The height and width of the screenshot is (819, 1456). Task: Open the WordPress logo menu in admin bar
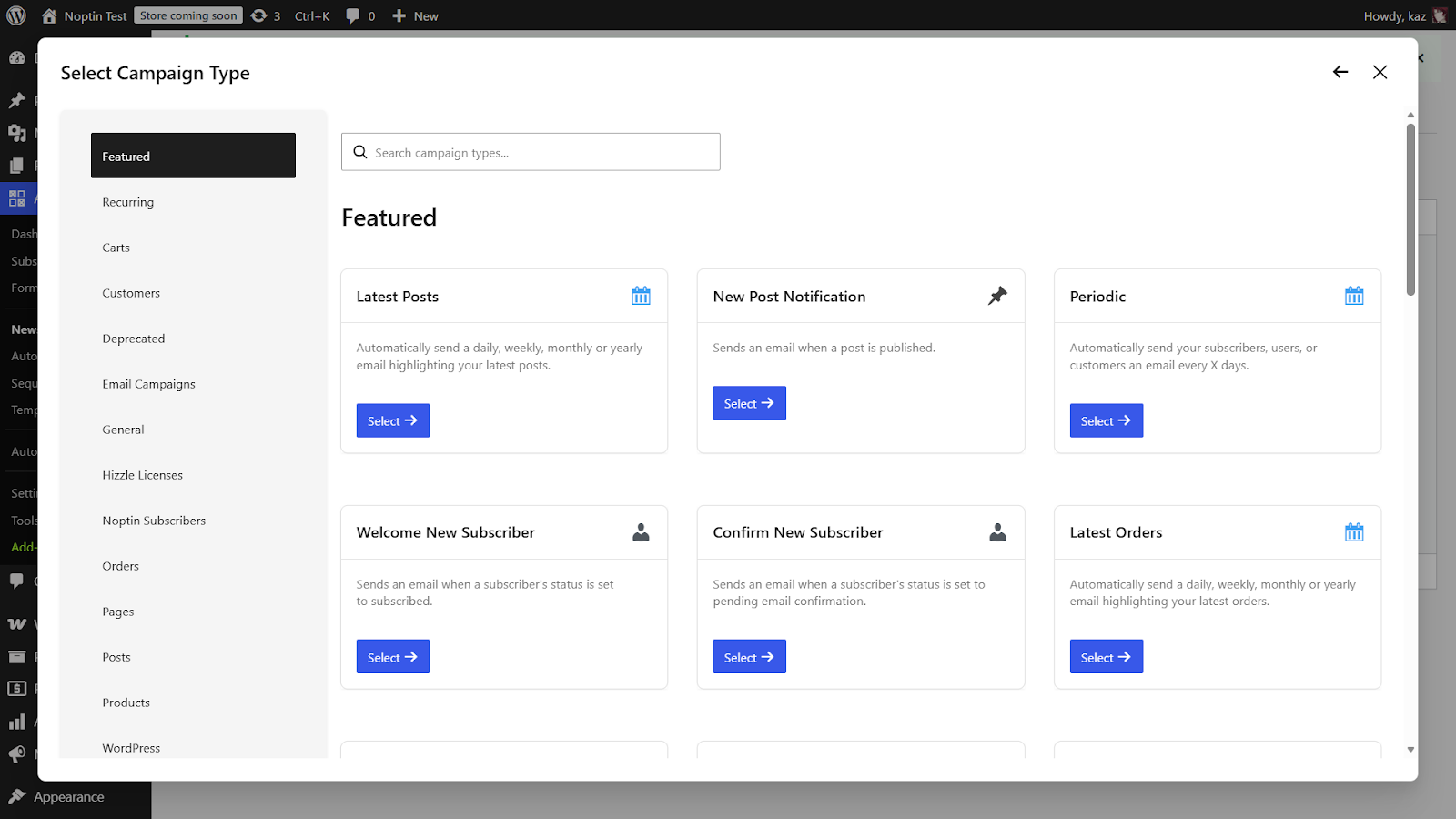15,15
